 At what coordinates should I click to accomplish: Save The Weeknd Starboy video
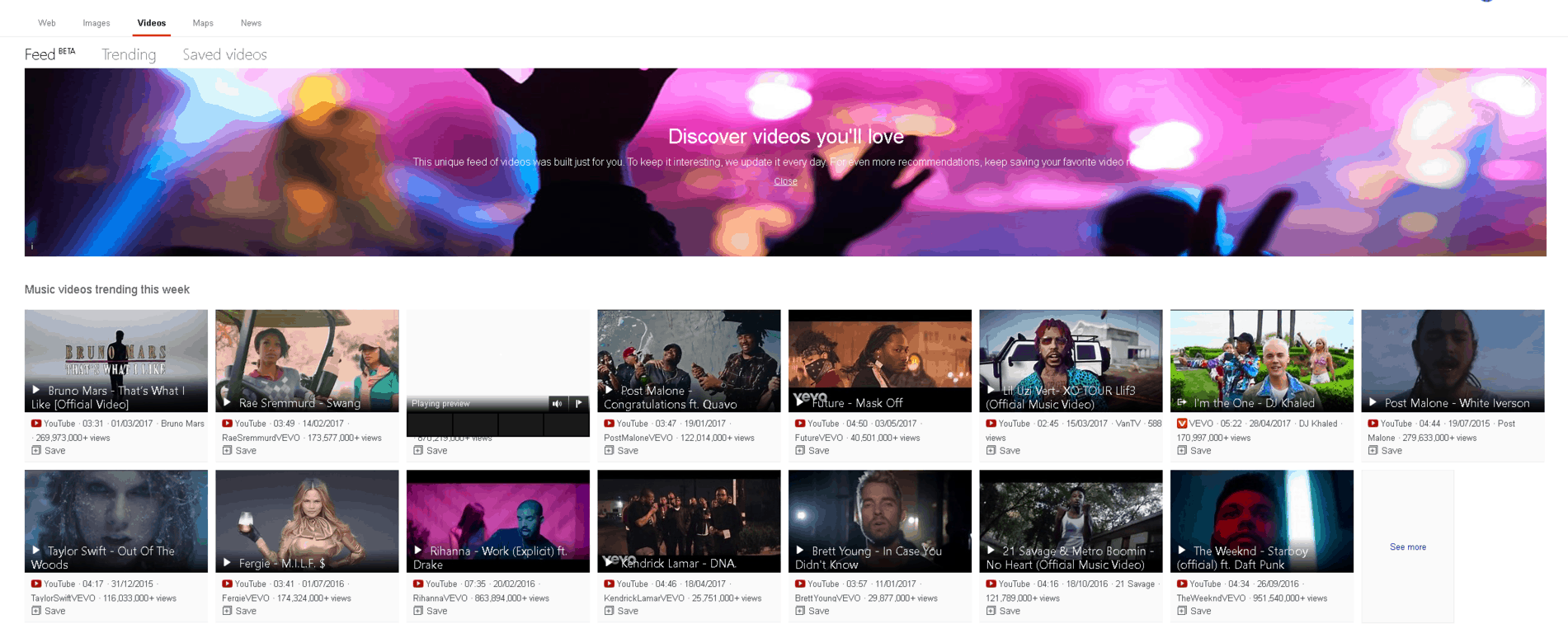[x=1194, y=611]
